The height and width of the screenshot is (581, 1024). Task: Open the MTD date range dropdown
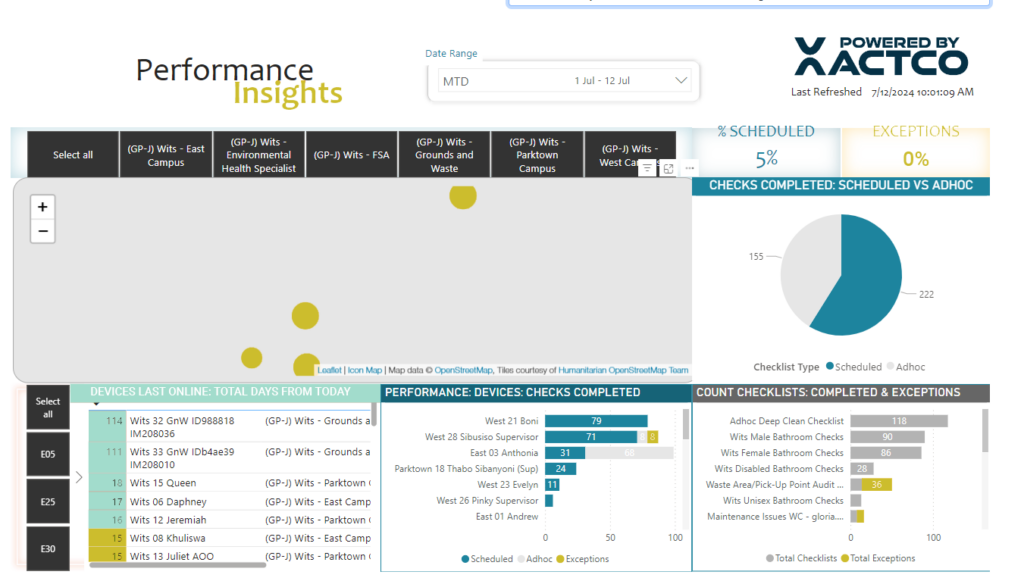pyautogui.click(x=564, y=81)
